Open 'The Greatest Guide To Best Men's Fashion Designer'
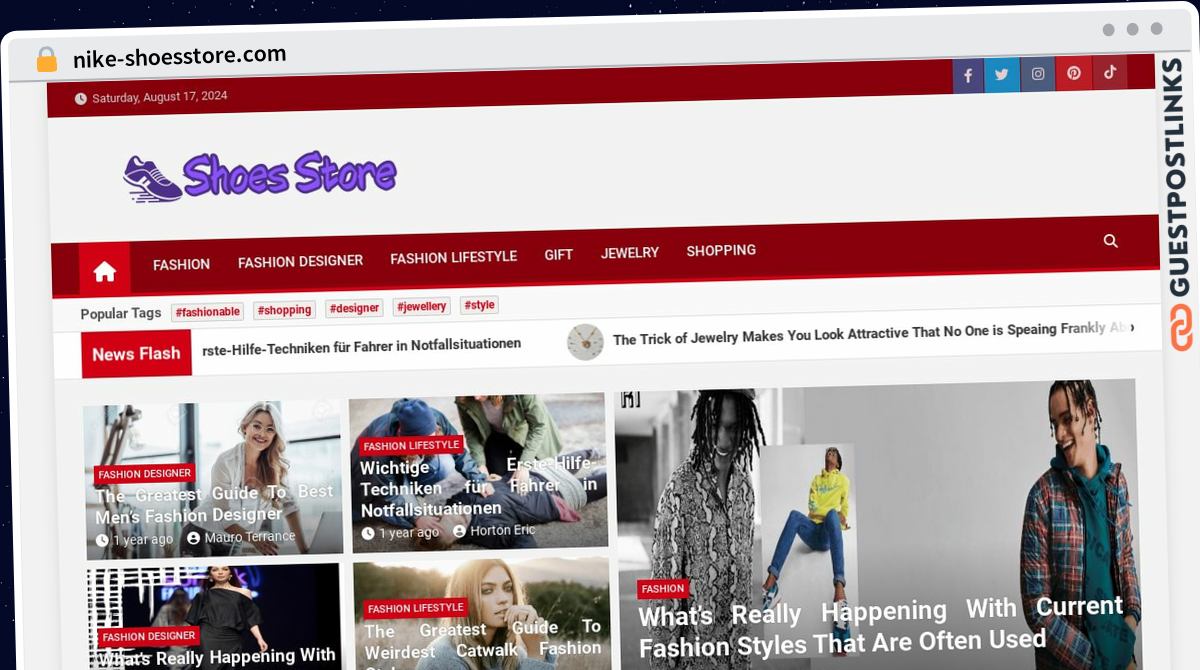The image size is (1200, 670). tap(213, 504)
